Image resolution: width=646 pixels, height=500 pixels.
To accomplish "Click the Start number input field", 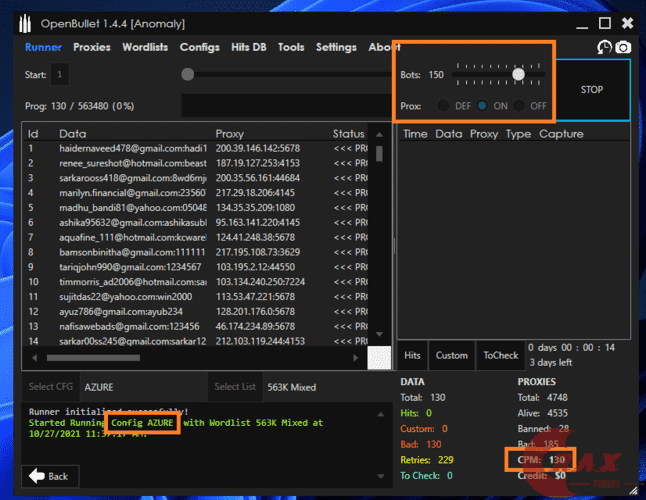I will tap(61, 74).
